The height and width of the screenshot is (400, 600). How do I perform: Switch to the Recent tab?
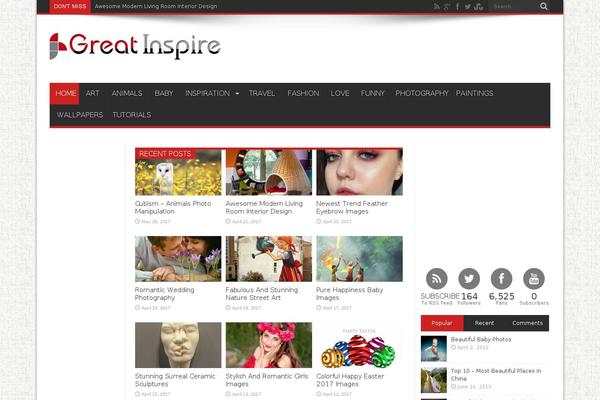click(484, 323)
